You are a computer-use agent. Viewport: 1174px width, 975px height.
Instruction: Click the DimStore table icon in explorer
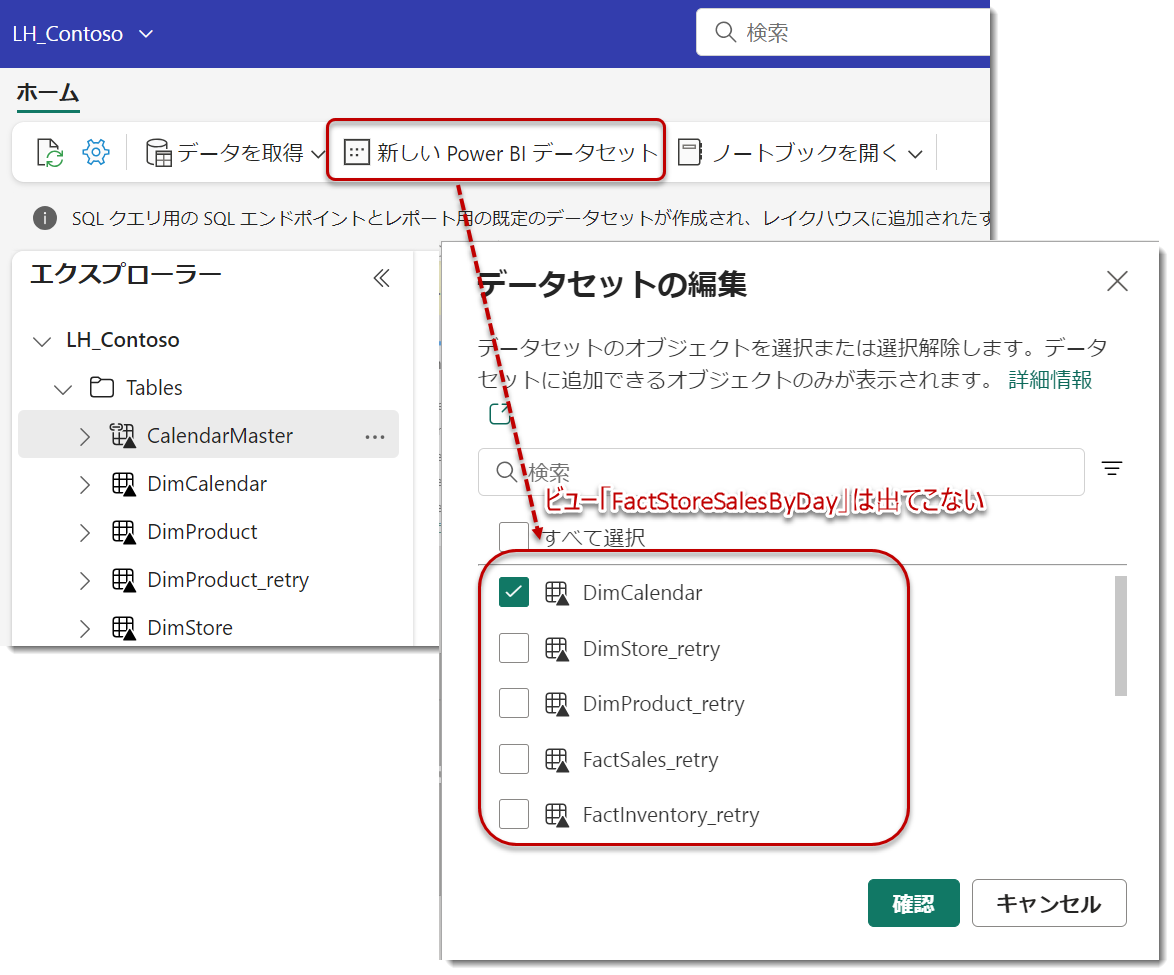click(x=124, y=628)
